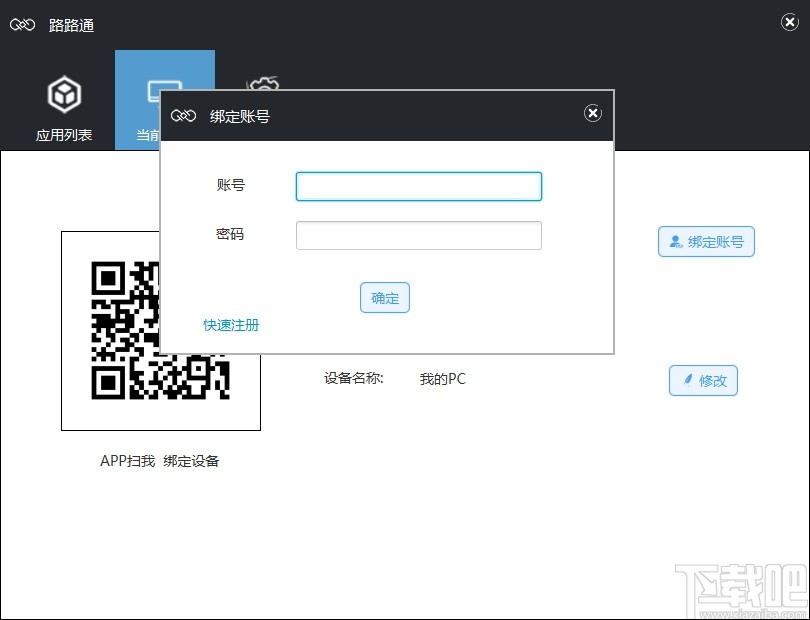810x620 pixels.
Task: Click the 绑定账号 button on the right
Action: 706,241
